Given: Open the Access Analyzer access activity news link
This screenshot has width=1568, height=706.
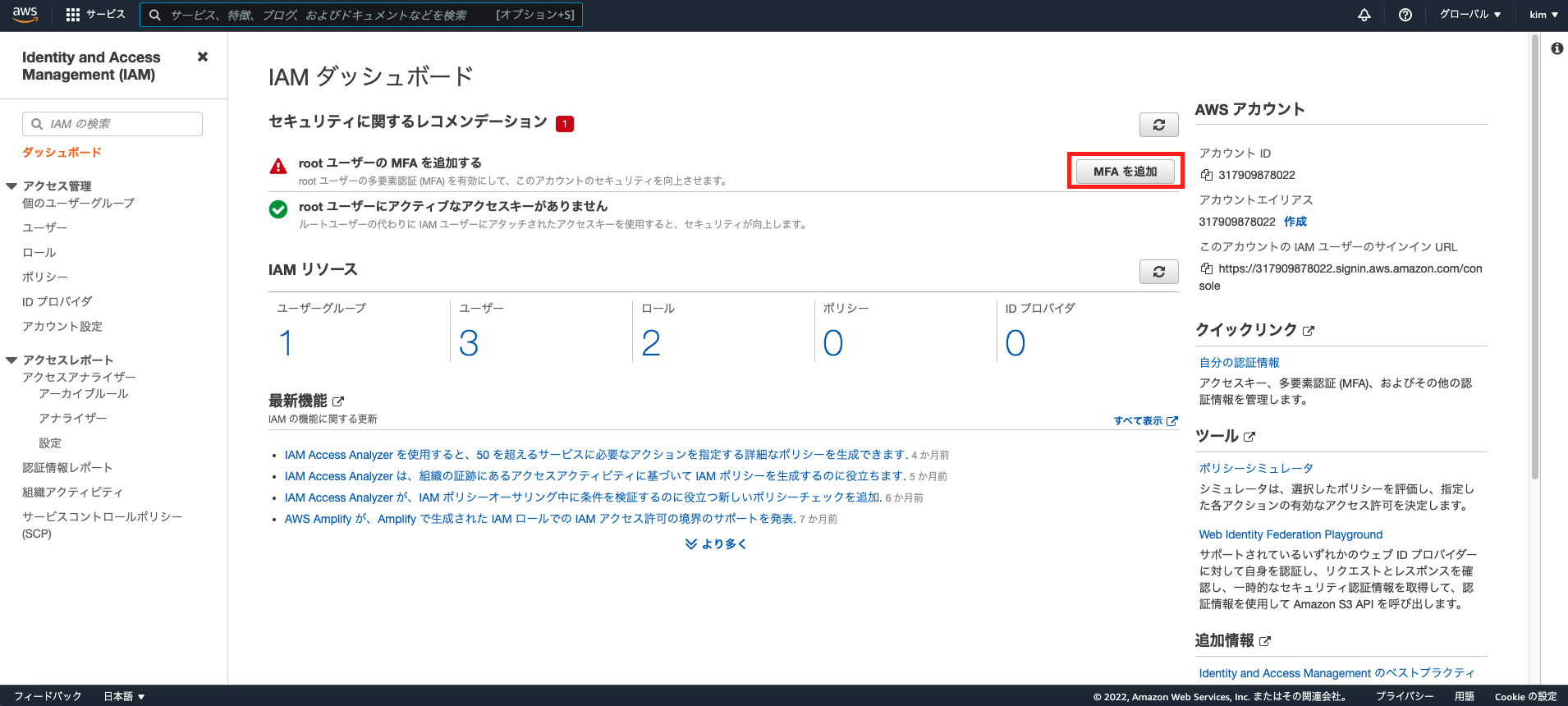Looking at the screenshot, I should tap(595, 476).
